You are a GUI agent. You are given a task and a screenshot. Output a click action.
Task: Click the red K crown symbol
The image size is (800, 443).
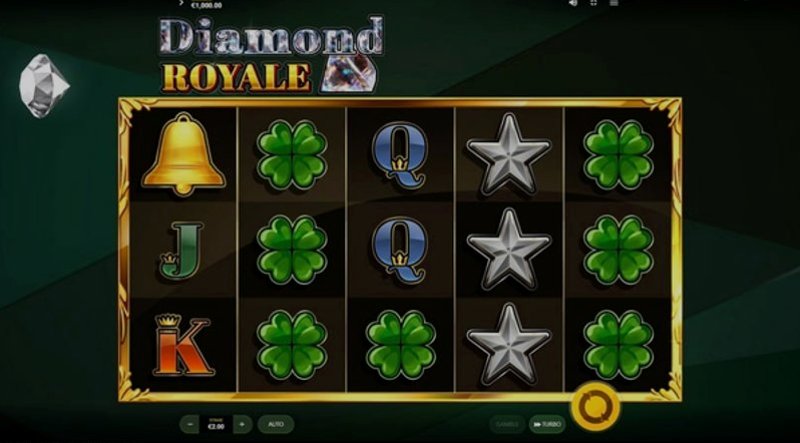coord(183,344)
